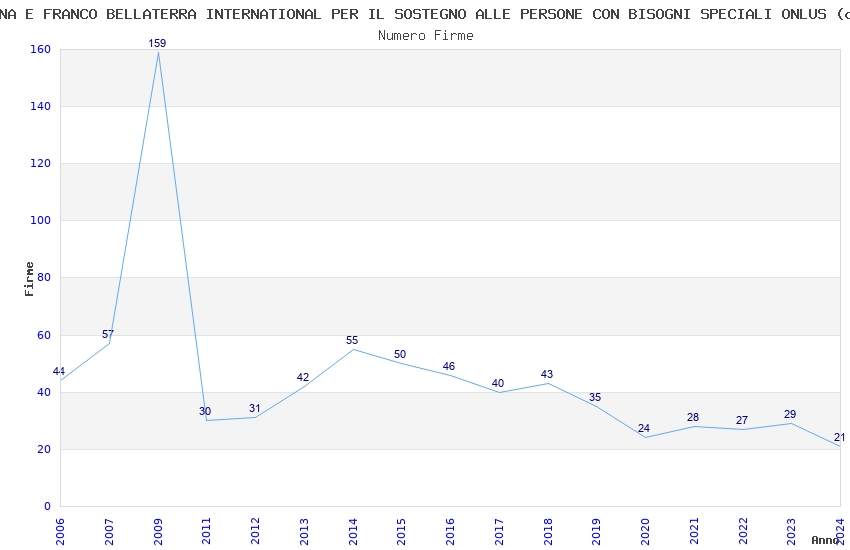Click the x-axis year label 2017
Image resolution: width=850 pixels, height=550 pixels.
click(499, 531)
